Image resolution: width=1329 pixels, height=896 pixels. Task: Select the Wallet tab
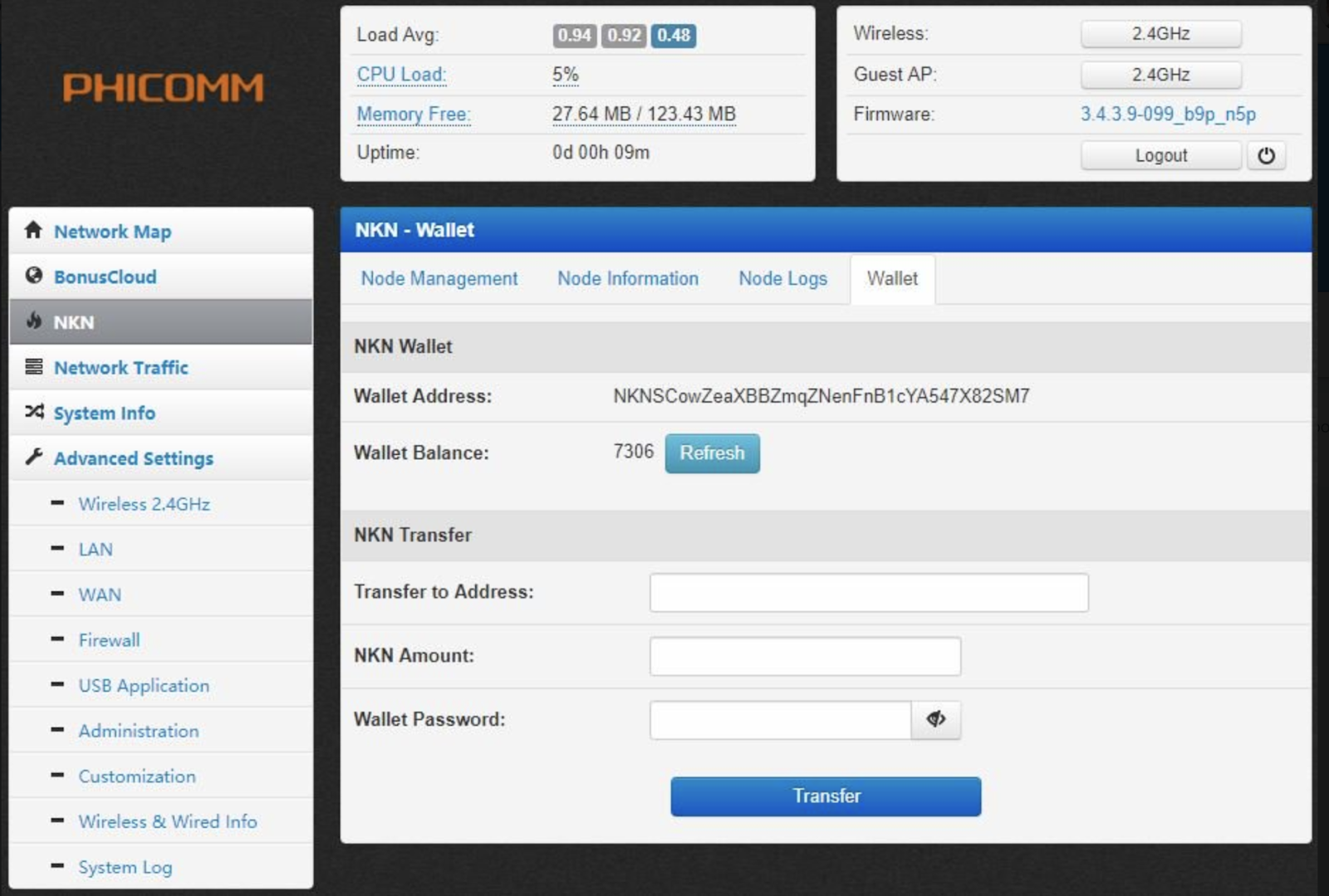pos(892,279)
